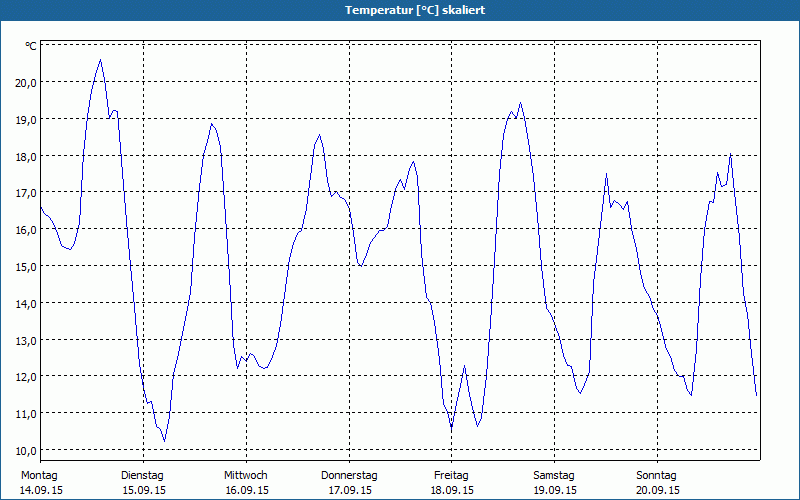Click the 17,0 y-axis label
Viewport: 800px width, 500px height.
pyautogui.click(x=26, y=193)
